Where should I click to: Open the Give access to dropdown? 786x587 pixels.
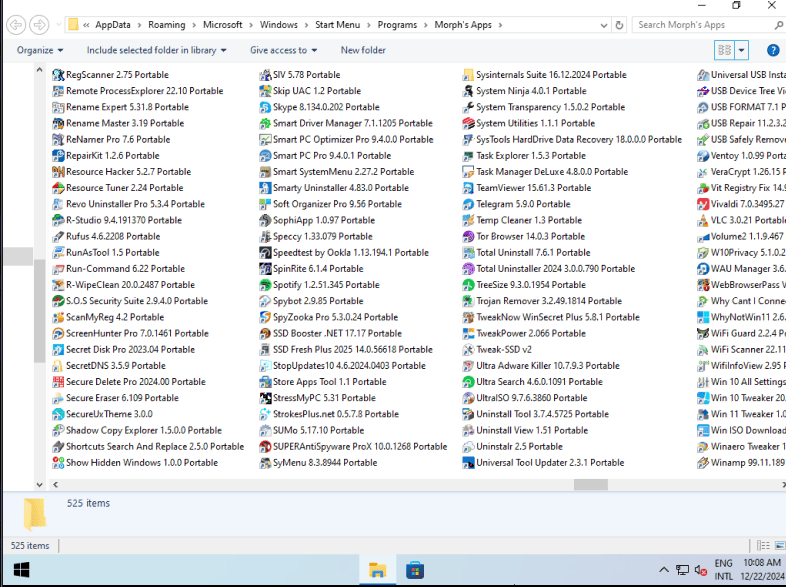(x=284, y=50)
